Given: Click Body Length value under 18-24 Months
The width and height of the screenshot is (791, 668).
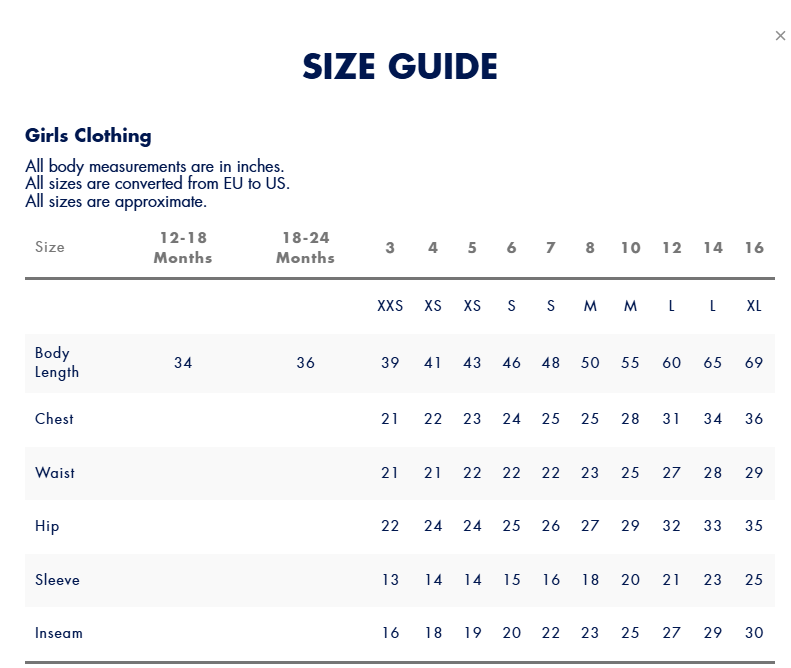Looking at the screenshot, I should [x=305, y=363].
